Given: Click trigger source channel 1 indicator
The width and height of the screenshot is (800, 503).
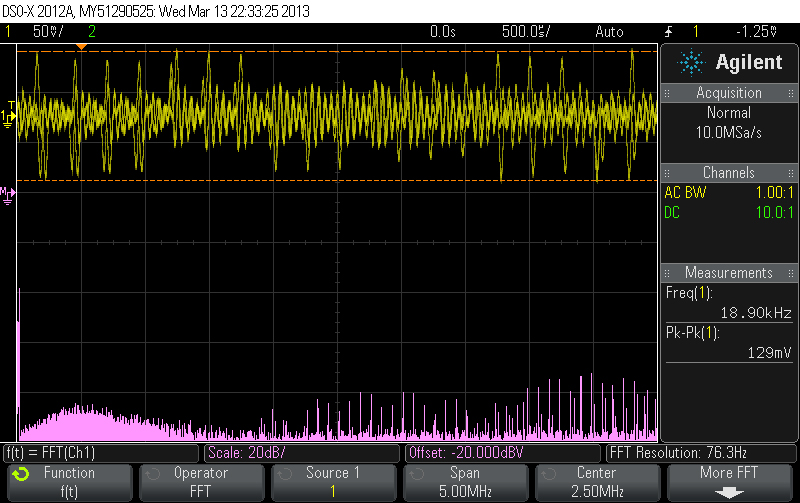Looking at the screenshot, I should coord(695,32).
